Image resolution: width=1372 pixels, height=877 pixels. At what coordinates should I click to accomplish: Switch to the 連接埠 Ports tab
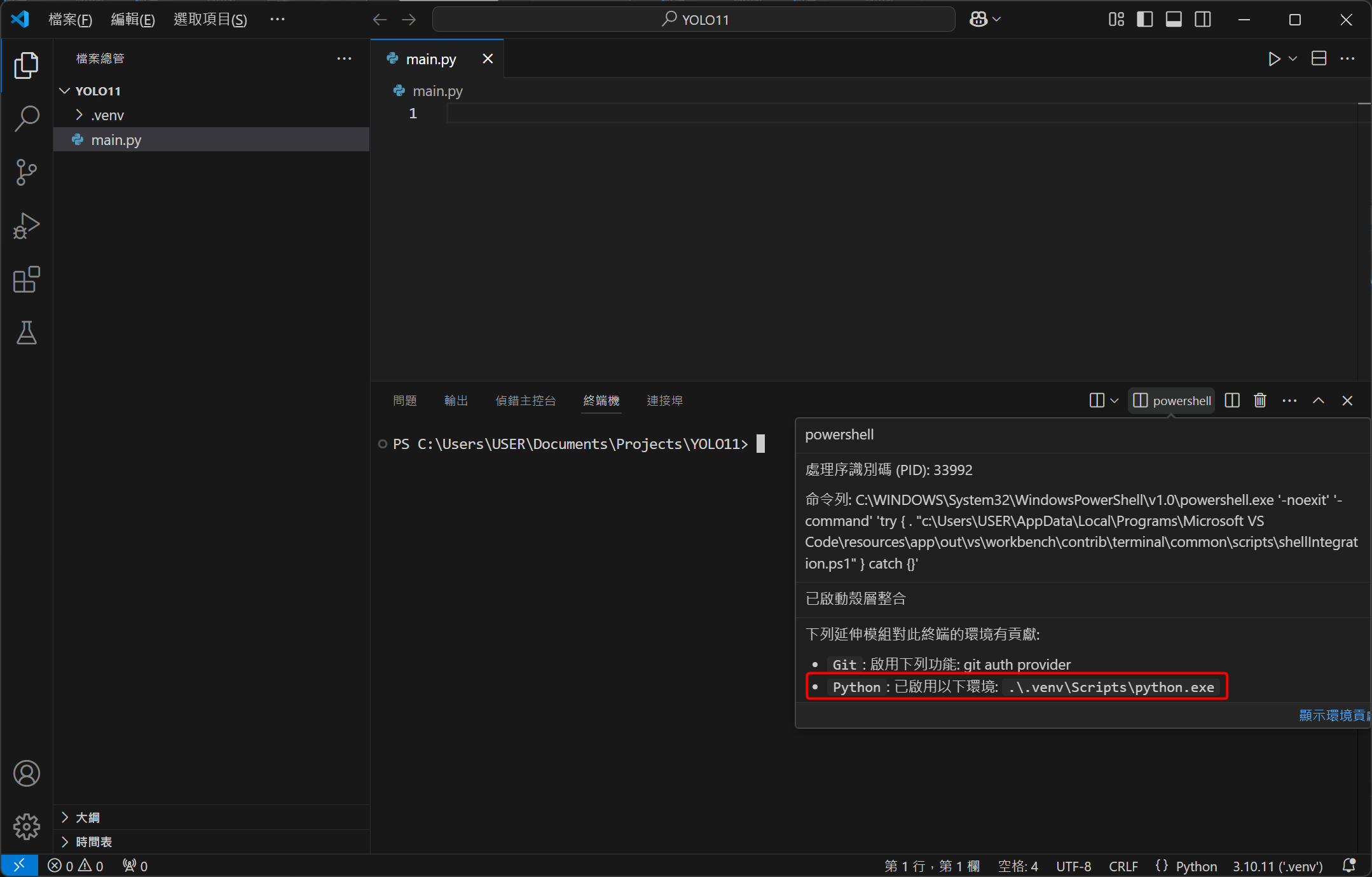click(x=664, y=400)
